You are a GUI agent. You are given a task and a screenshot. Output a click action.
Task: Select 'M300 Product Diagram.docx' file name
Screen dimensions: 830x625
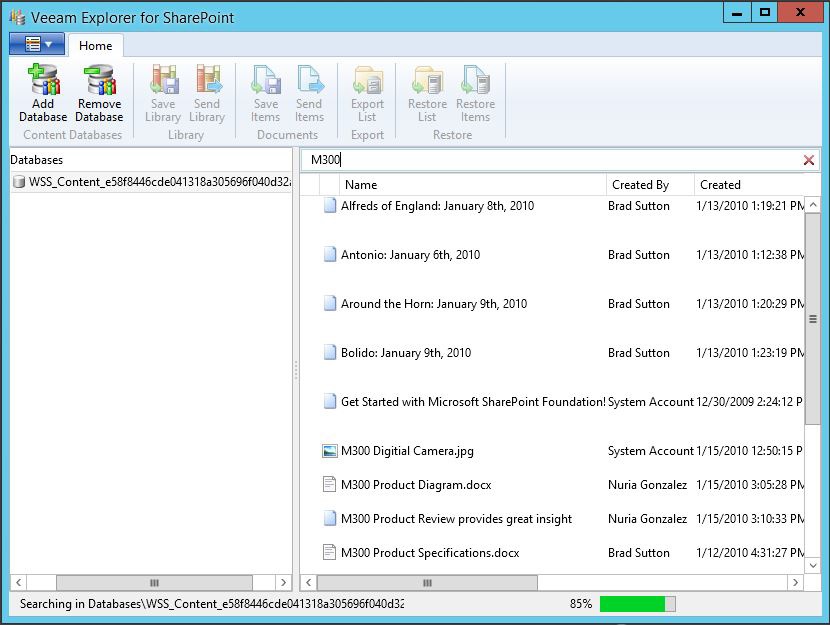[416, 485]
